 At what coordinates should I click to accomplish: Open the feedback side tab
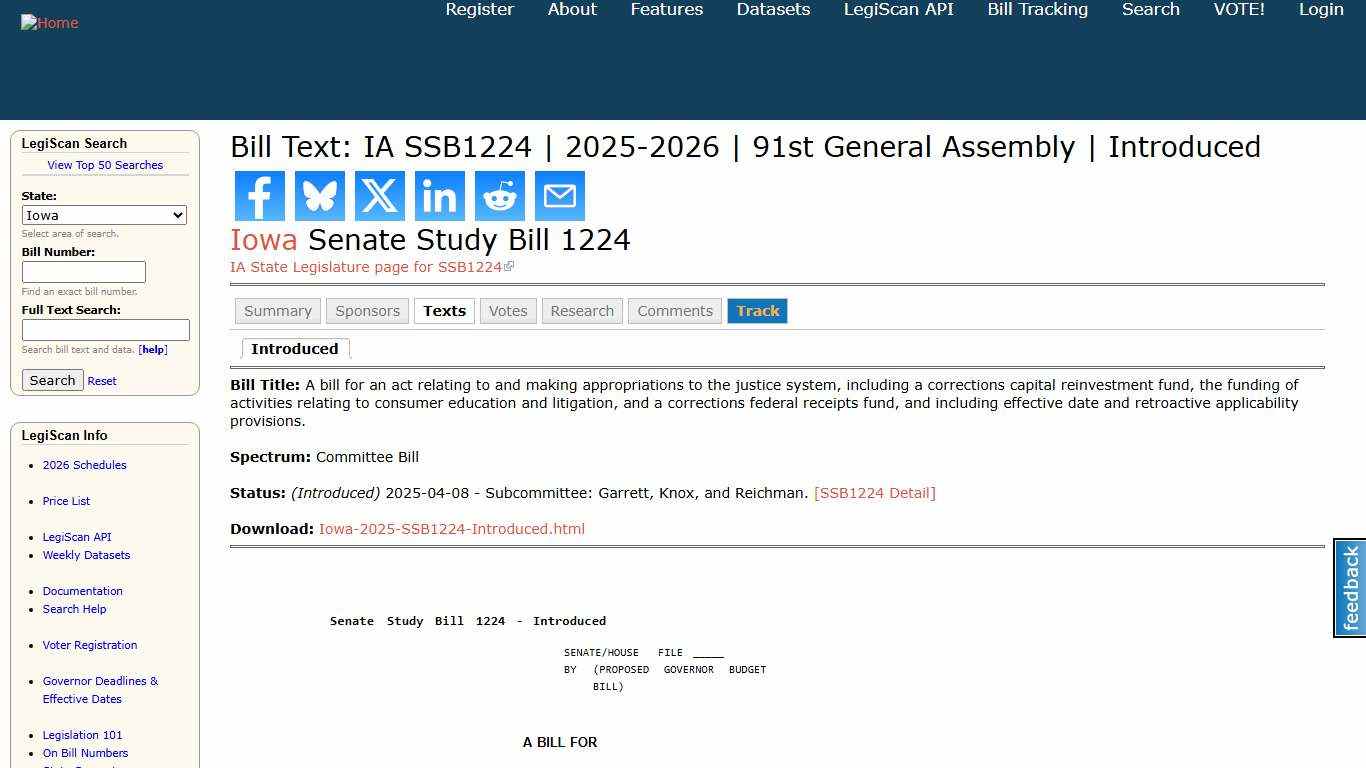[x=1348, y=587]
